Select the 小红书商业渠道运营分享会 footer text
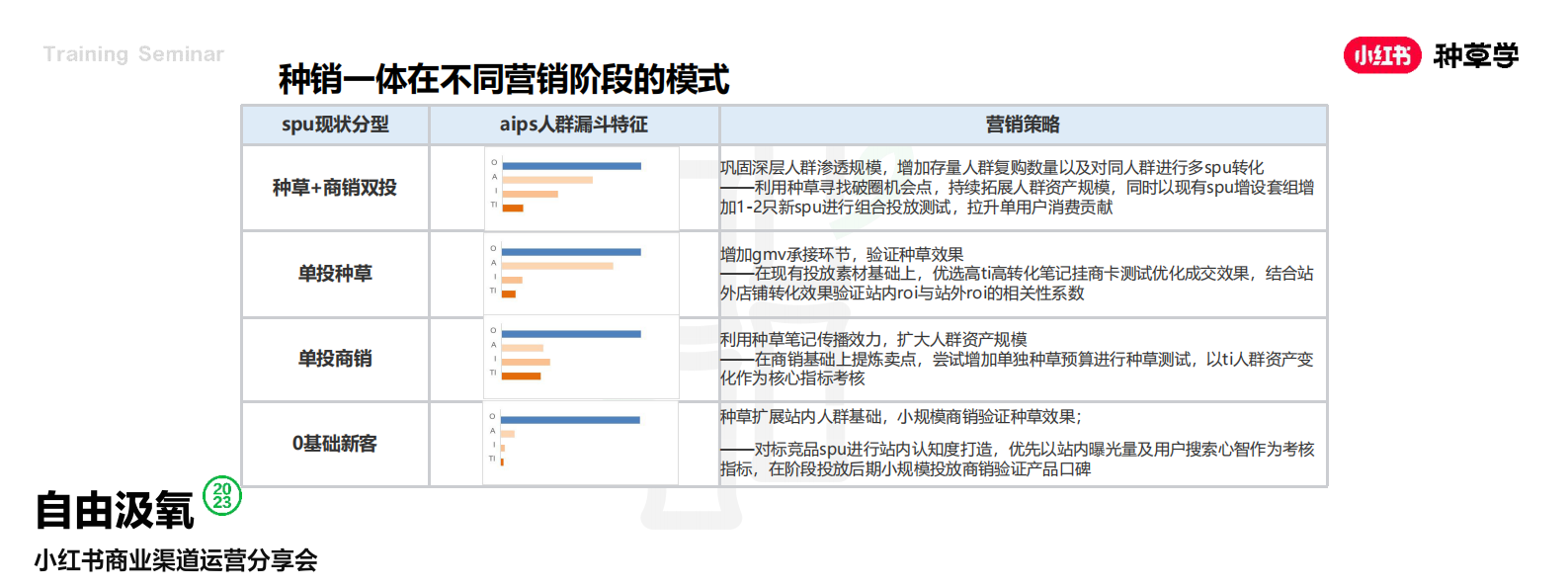 pyautogui.click(x=176, y=560)
